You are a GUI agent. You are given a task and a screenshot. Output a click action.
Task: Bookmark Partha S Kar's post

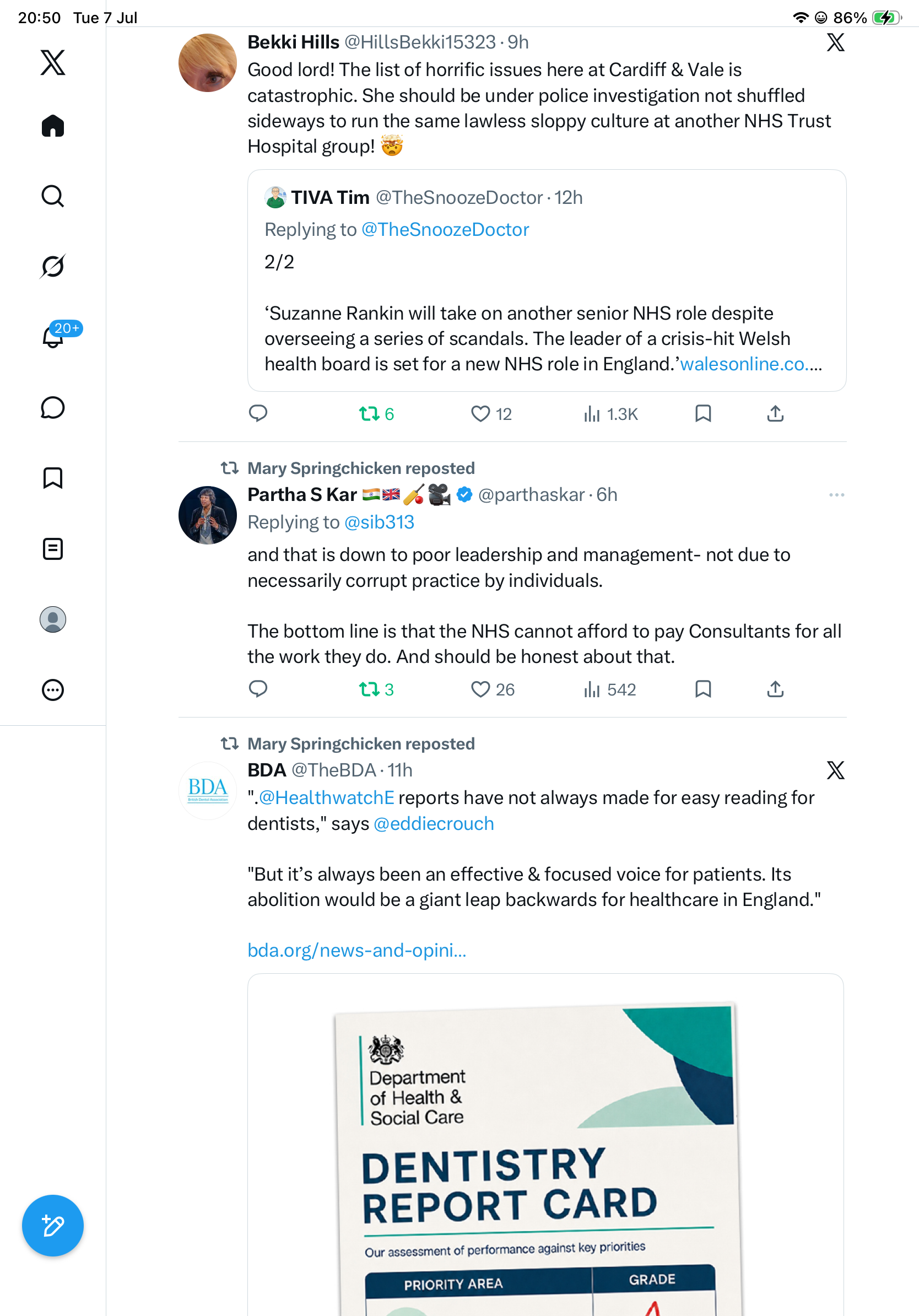point(703,689)
